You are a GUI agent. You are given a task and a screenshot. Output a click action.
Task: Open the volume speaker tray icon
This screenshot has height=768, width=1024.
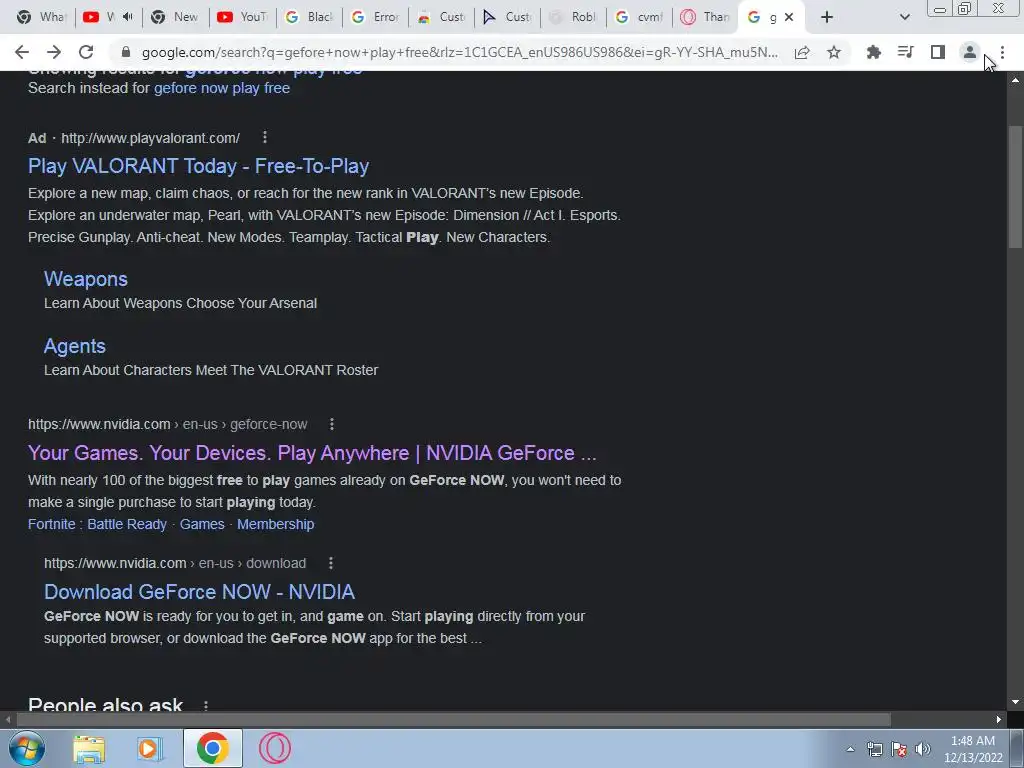click(x=923, y=749)
